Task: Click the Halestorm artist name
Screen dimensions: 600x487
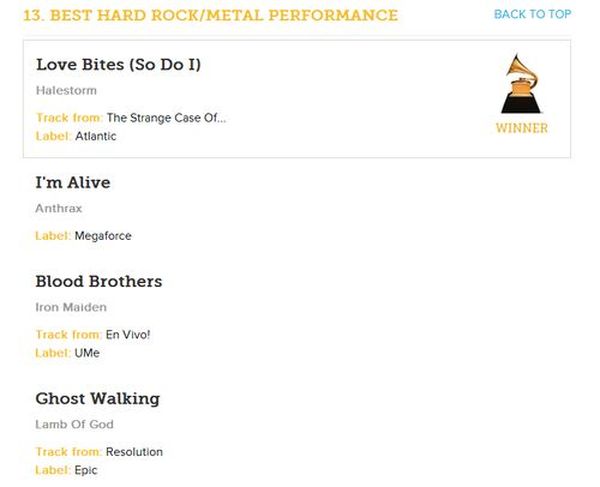Action: tap(66, 91)
